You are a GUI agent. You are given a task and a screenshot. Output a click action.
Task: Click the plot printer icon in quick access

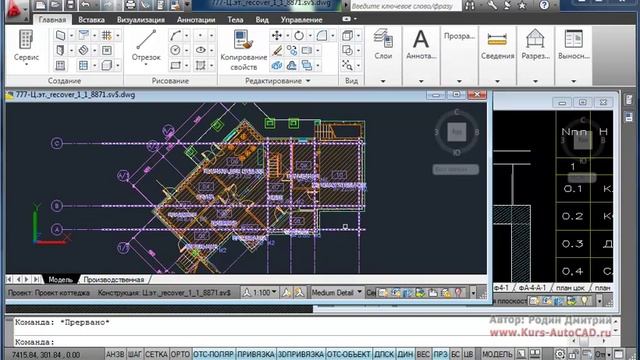point(130,5)
